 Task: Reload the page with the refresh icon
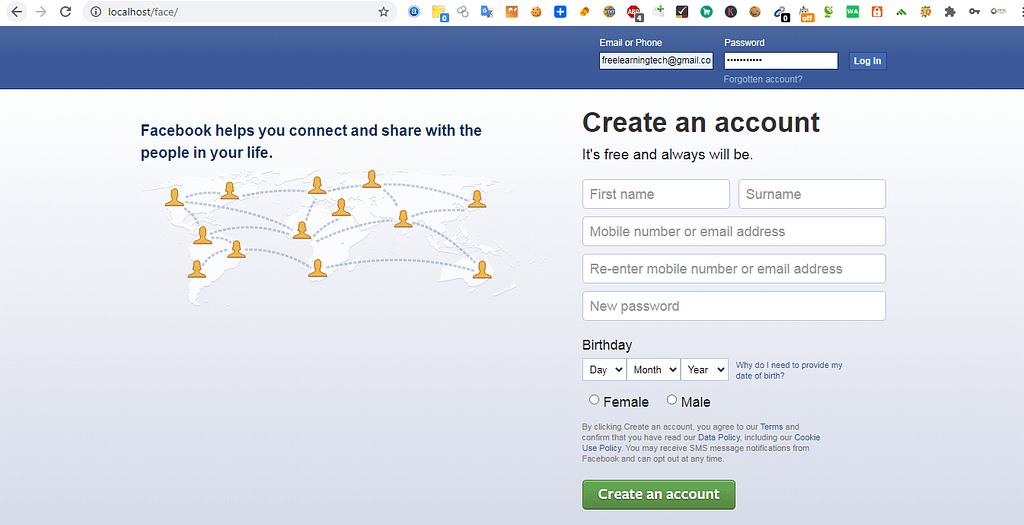click(65, 12)
